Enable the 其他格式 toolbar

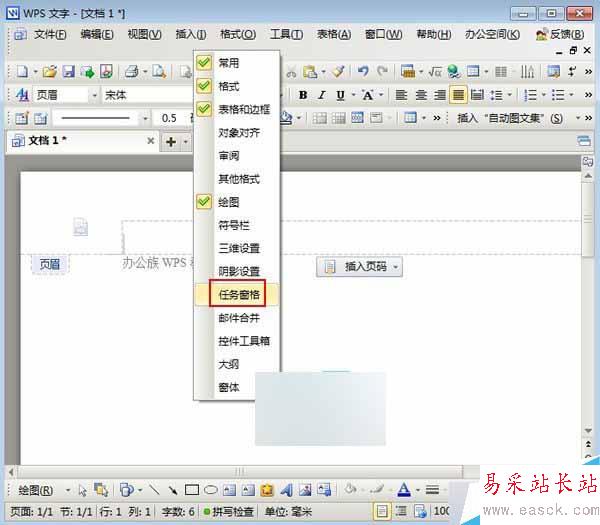(x=237, y=179)
